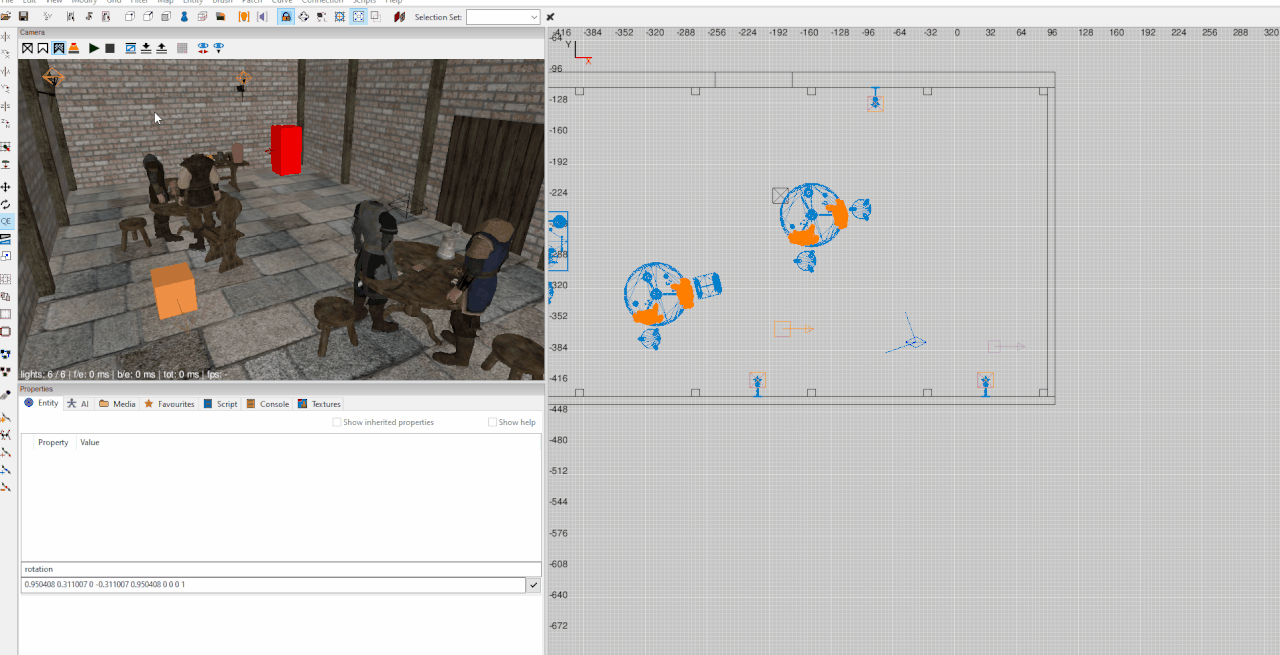
Task: Select the rotate tool in left toolbar
Action: coord(6,204)
